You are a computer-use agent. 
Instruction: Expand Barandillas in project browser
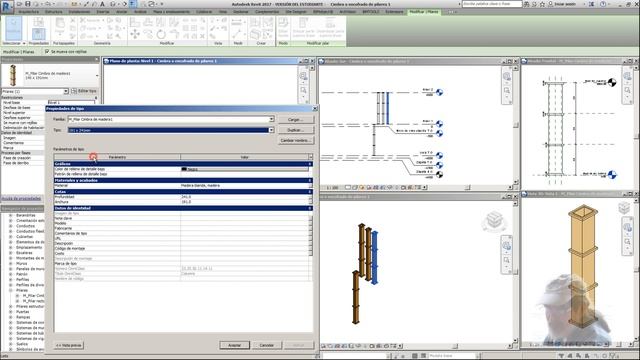11,215
